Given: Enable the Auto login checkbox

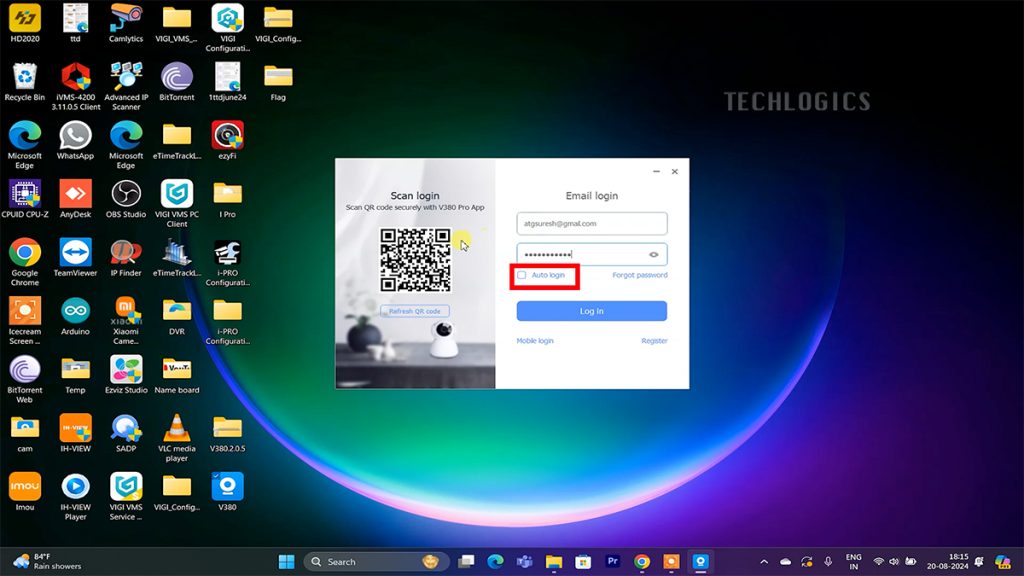Looking at the screenshot, I should tap(522, 275).
